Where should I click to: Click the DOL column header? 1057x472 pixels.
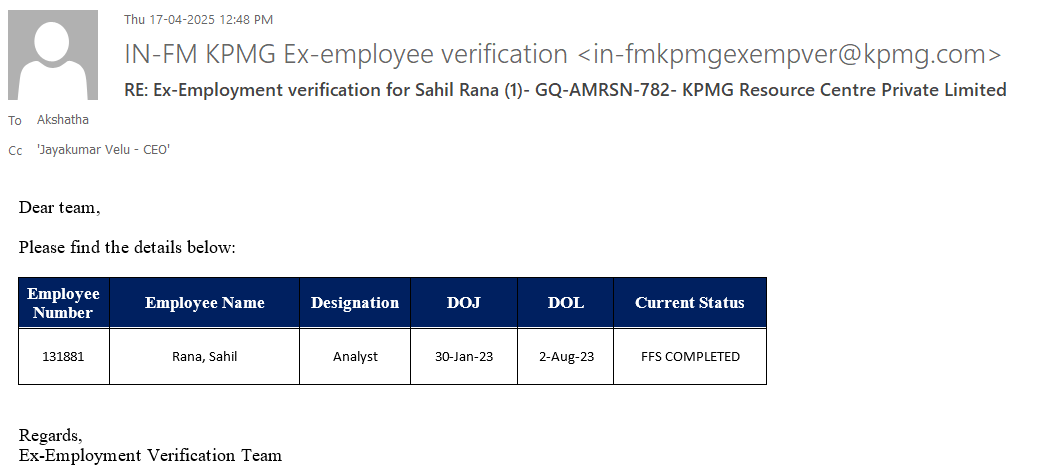click(x=566, y=303)
